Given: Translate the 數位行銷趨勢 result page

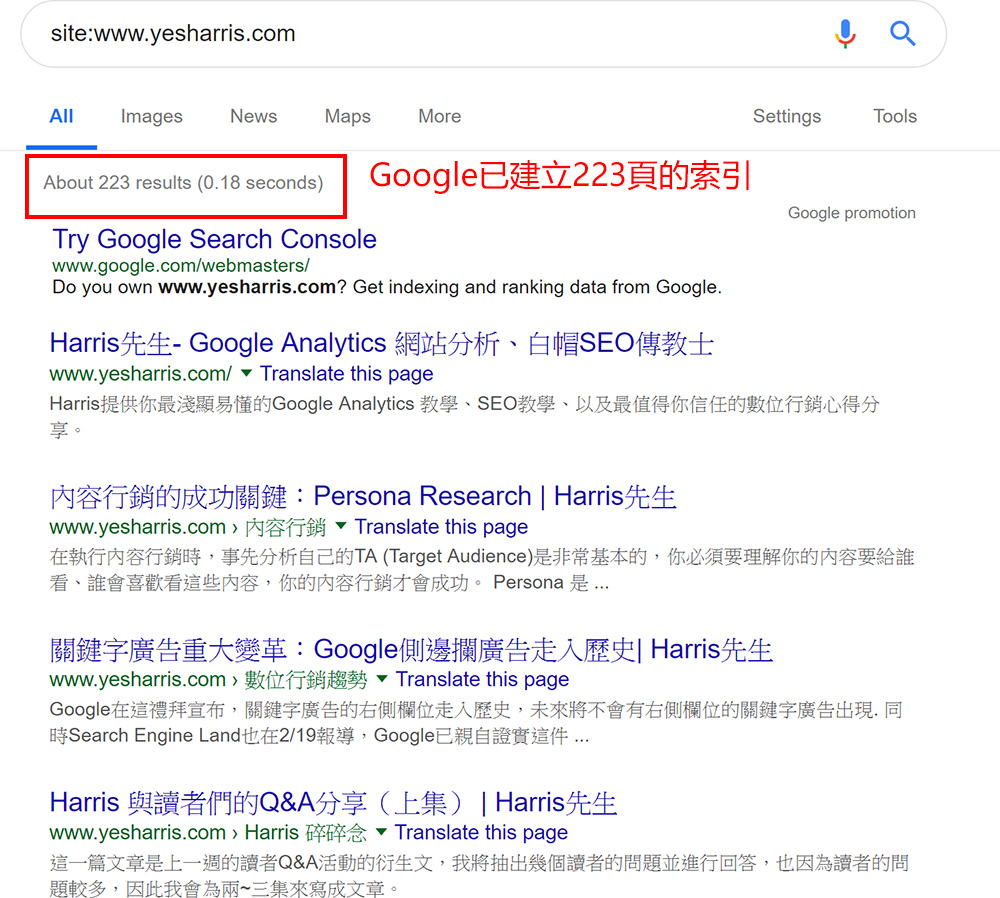Looking at the screenshot, I should tap(482, 679).
